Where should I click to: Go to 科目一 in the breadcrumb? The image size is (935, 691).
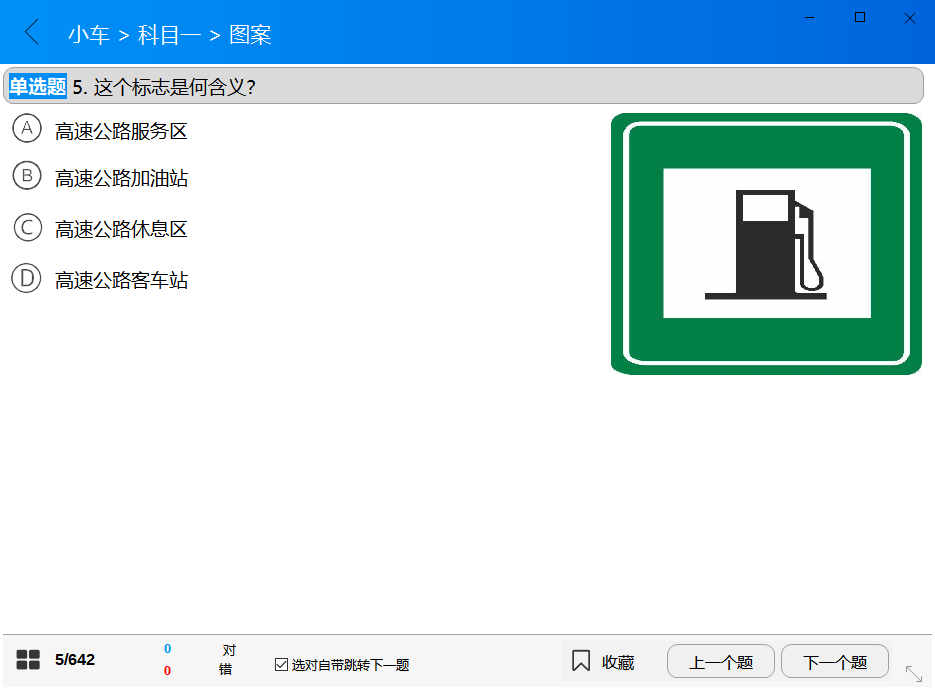coord(169,35)
